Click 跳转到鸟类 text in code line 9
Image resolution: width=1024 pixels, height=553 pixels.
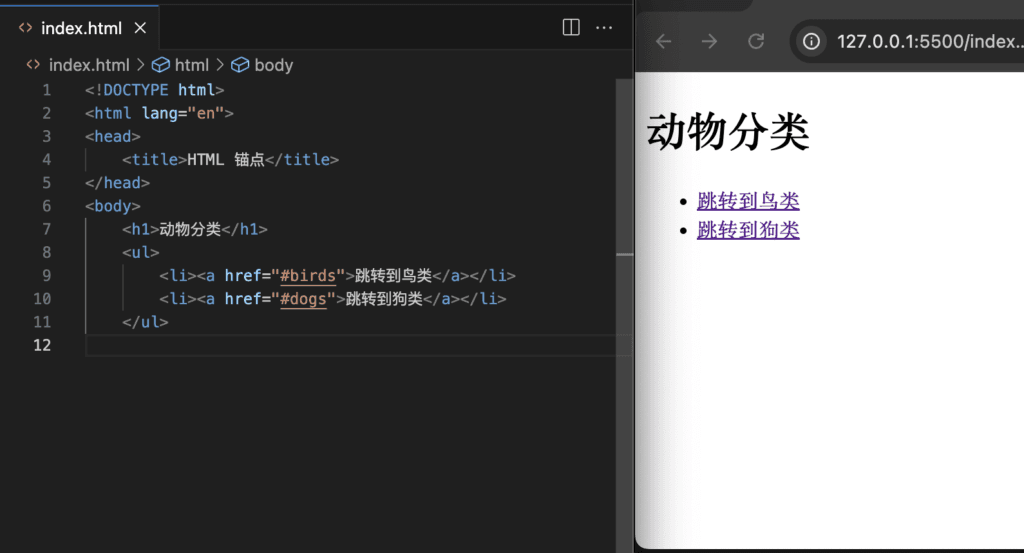point(393,276)
